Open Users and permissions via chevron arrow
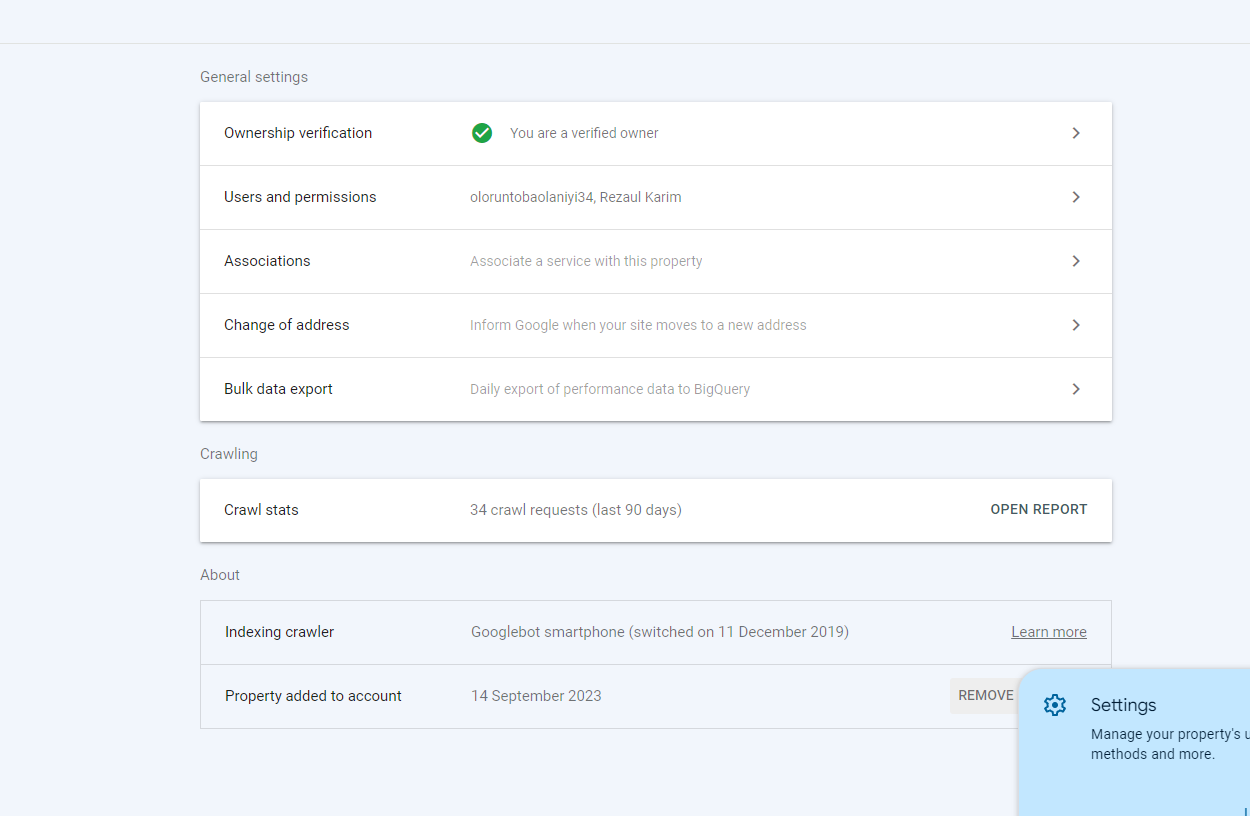Screen dimensions: 1250x816 [1076, 197]
